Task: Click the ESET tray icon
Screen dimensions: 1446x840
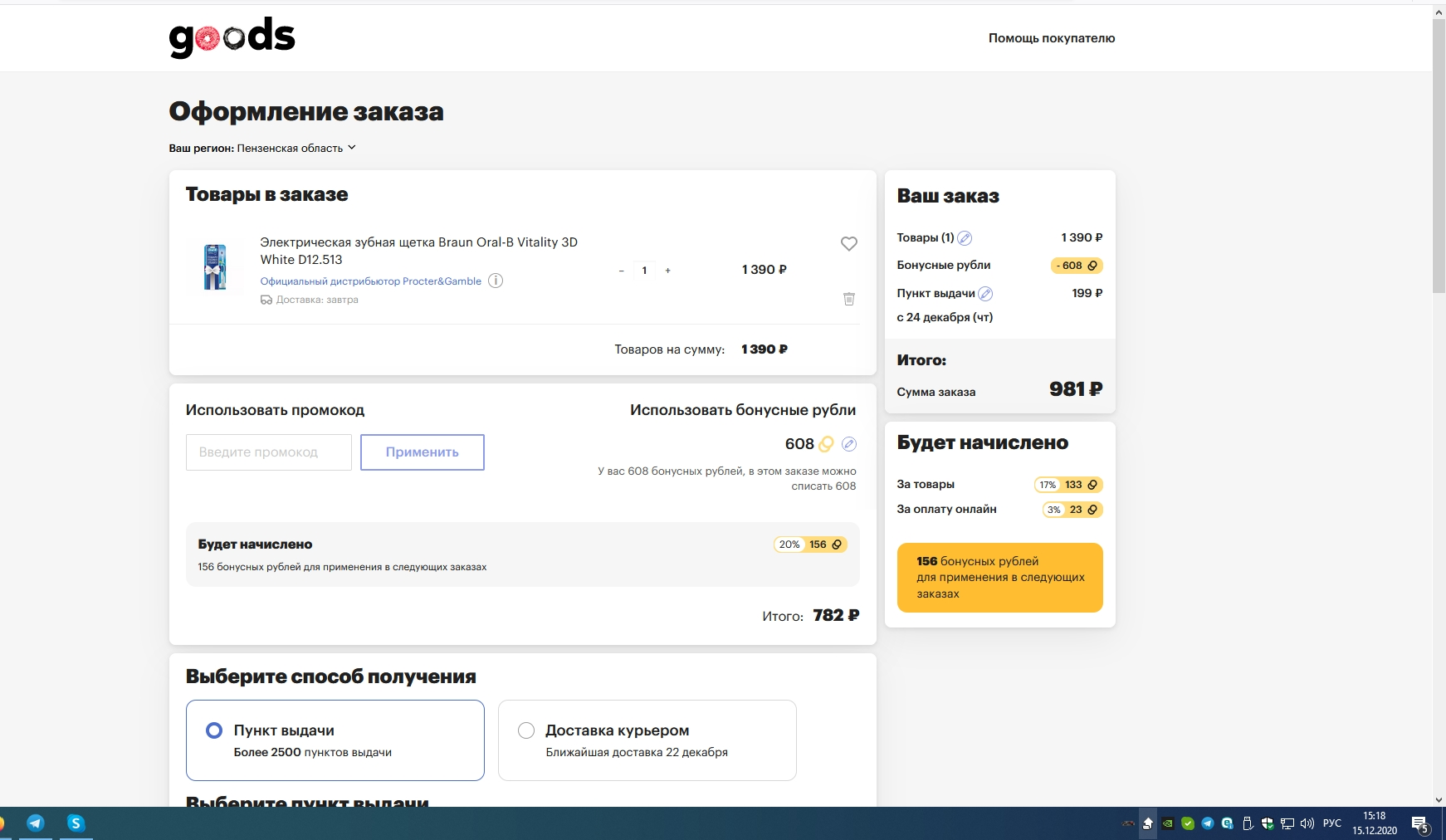Action: pos(1228,823)
